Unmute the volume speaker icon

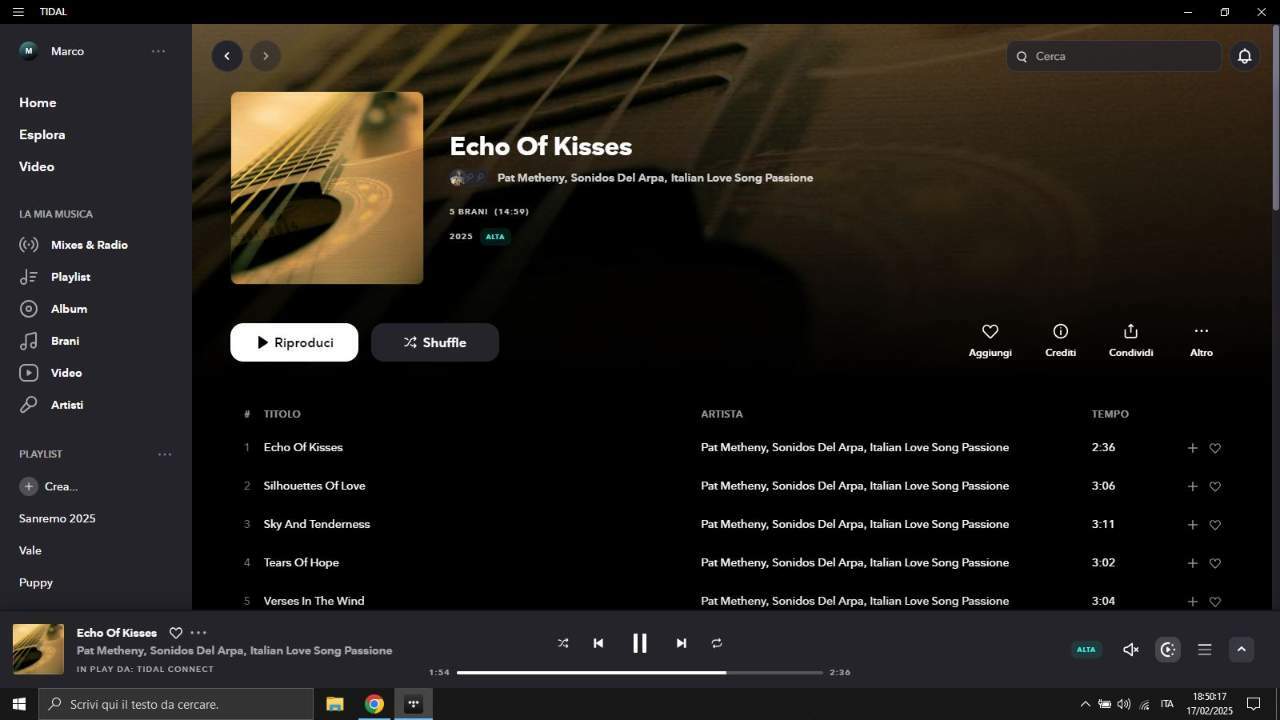tap(1131, 650)
